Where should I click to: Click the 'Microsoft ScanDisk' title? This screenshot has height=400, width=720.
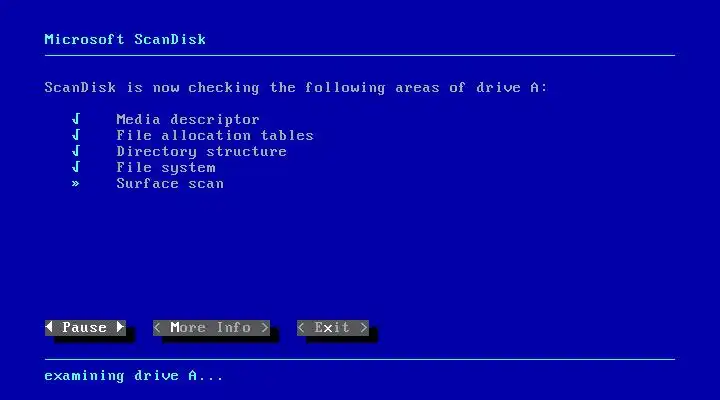click(x=125, y=39)
